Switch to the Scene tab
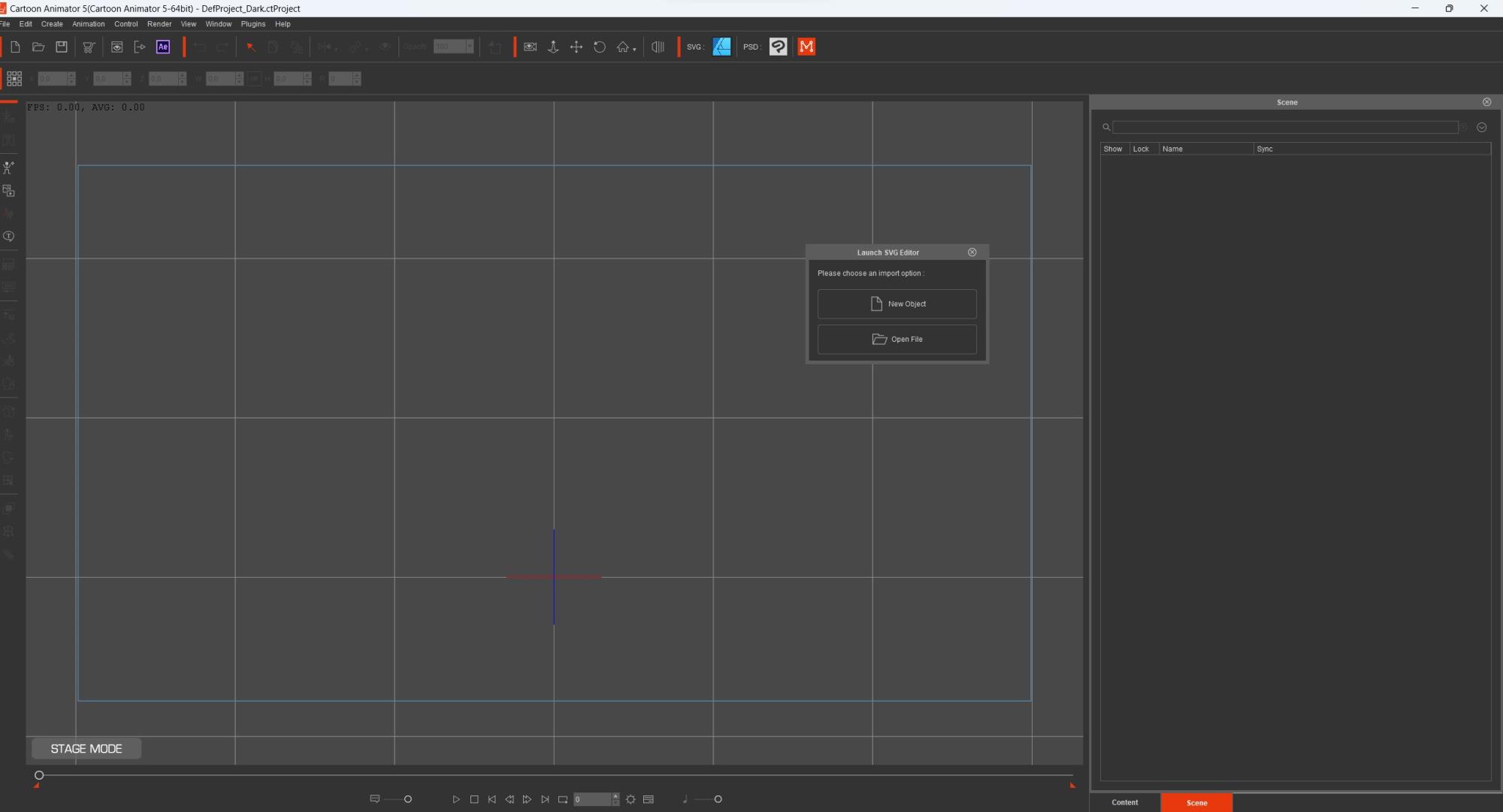This screenshot has height=812, width=1503. [x=1198, y=802]
